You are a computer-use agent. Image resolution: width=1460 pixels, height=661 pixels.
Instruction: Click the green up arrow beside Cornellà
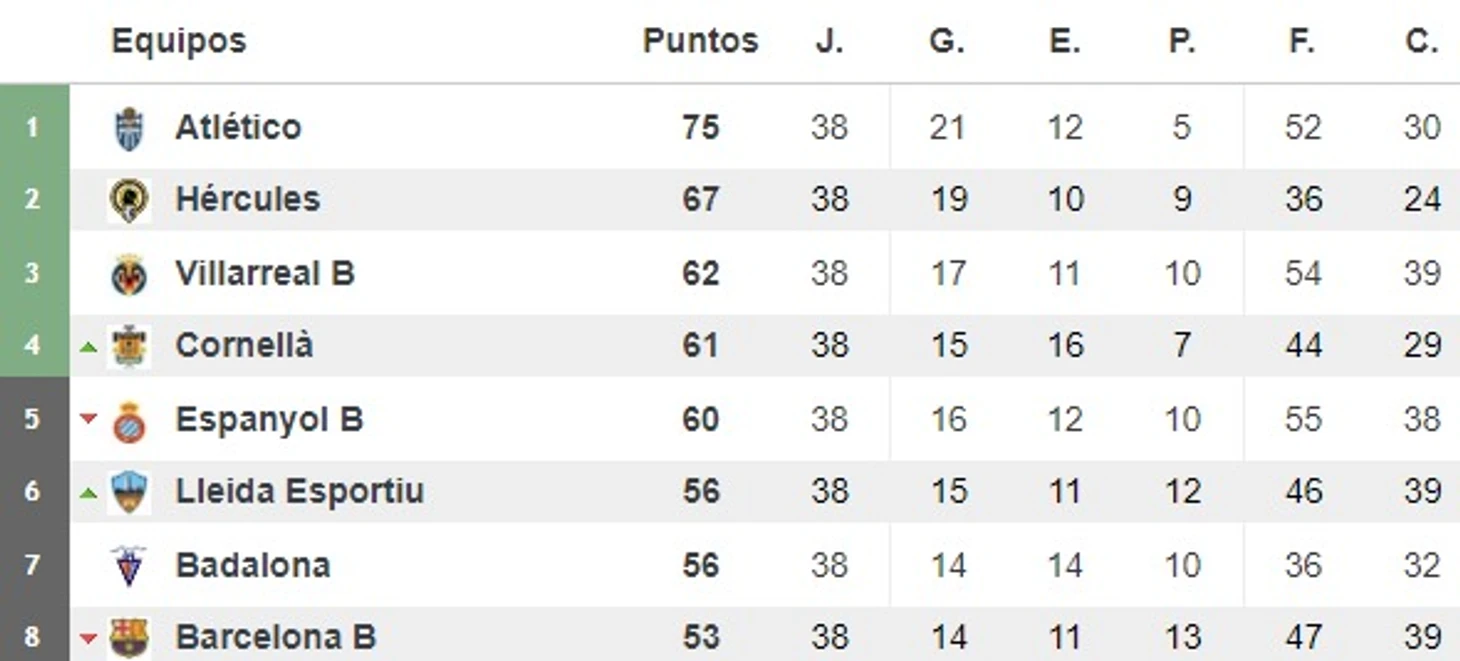coord(88,347)
